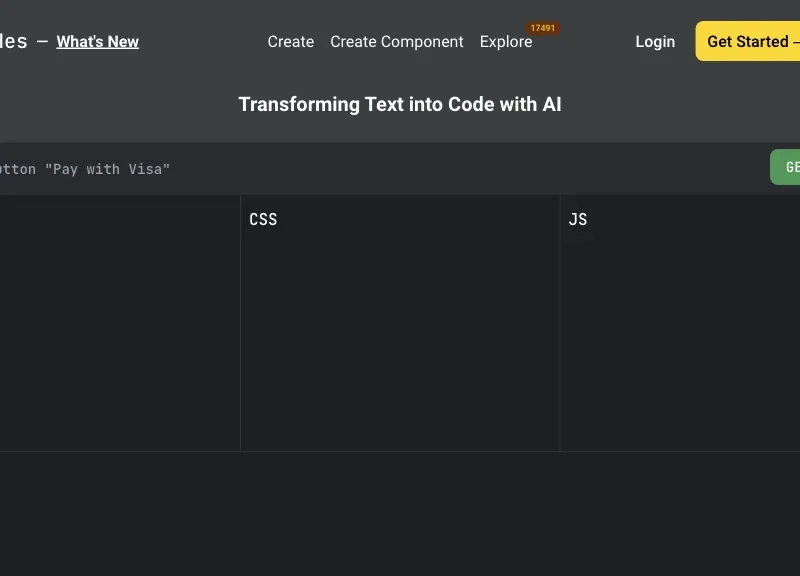
Task: Click the heading "Transforming Text into Code with AI"
Action: 400,105
